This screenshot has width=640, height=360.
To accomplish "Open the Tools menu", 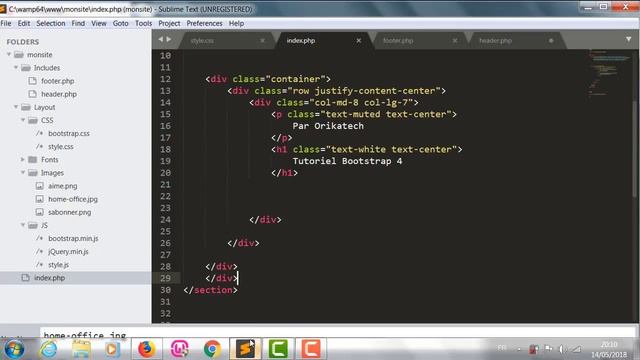I will pyautogui.click(x=143, y=23).
